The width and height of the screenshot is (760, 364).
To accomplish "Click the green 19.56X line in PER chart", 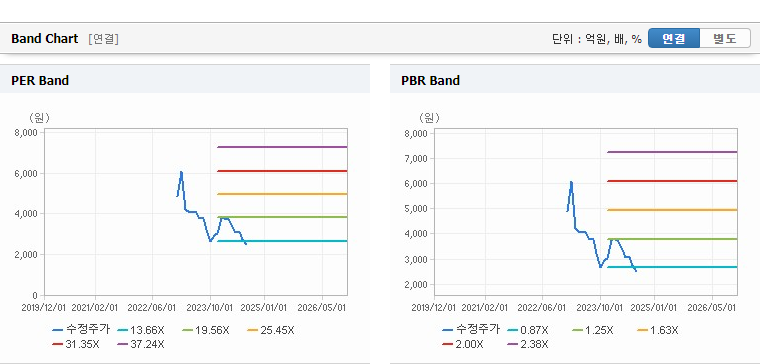I will pos(283,217).
